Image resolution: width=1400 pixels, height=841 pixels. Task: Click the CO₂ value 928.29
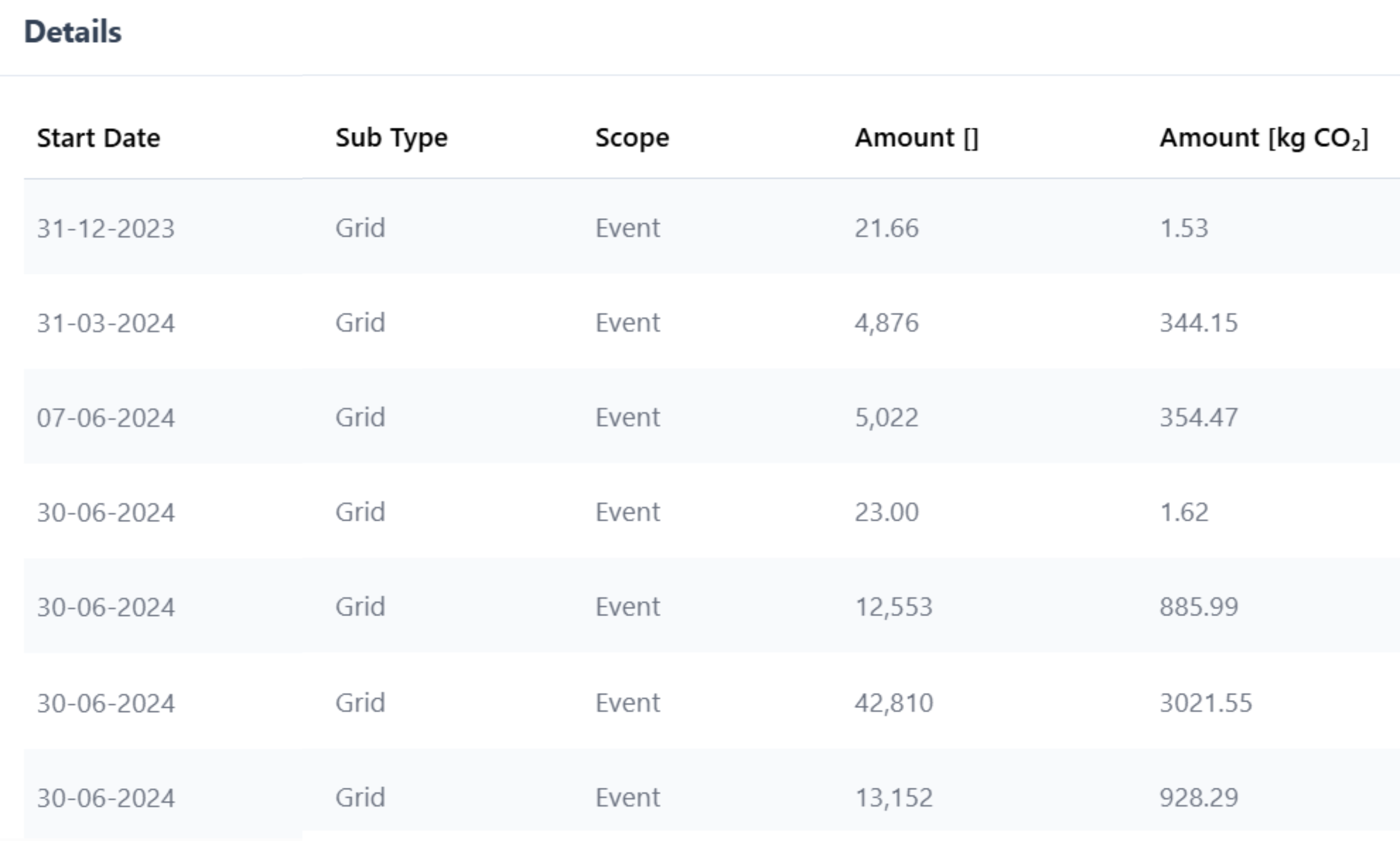point(1198,798)
